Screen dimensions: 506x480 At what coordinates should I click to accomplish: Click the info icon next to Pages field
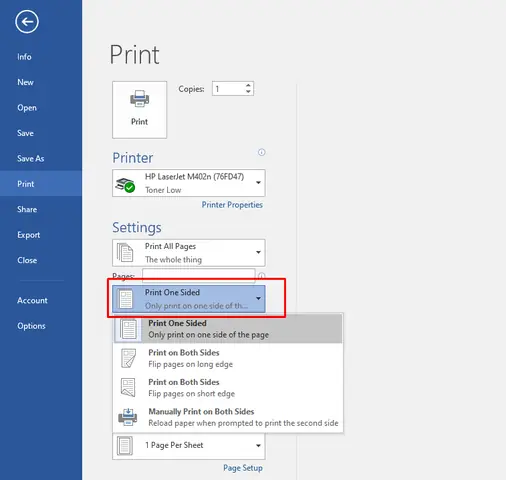point(262,276)
